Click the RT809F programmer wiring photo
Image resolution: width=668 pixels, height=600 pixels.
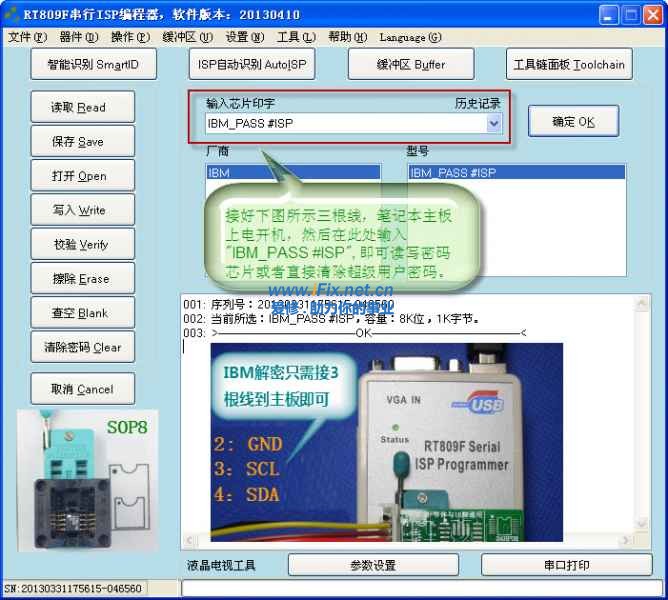[x=387, y=442]
